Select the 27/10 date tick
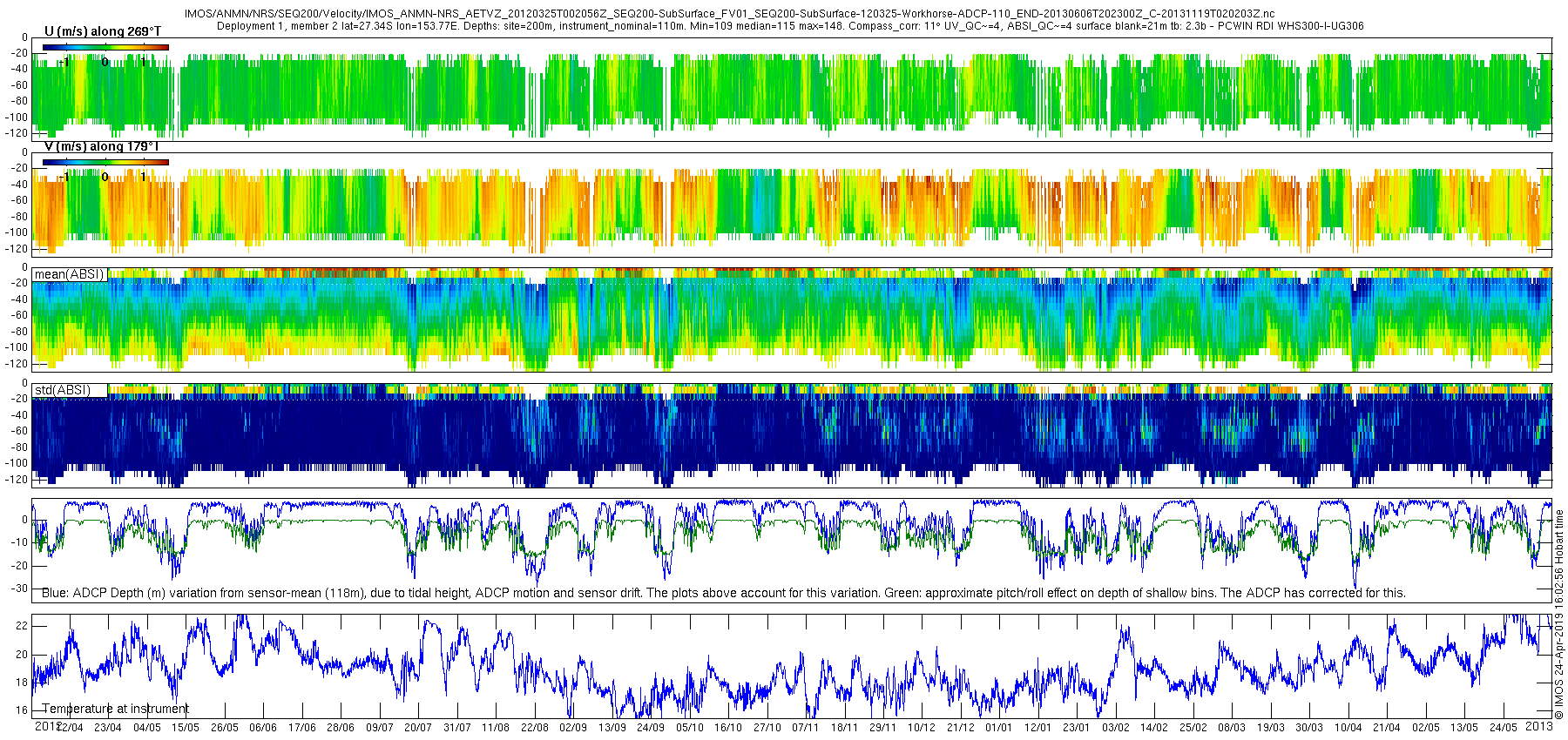This screenshot has height=740, width=1568. pyautogui.click(x=767, y=728)
